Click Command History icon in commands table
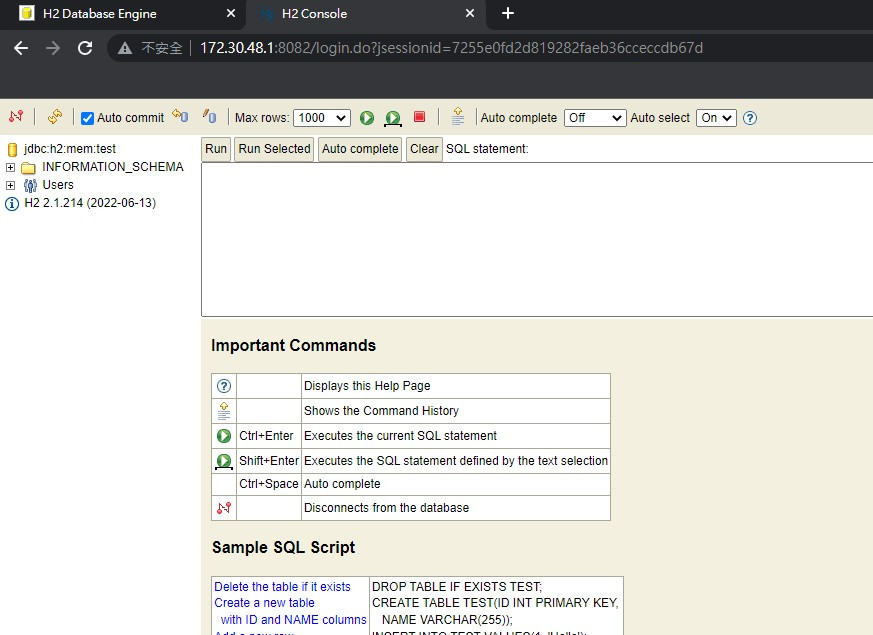The width and height of the screenshot is (873, 635). 224,411
